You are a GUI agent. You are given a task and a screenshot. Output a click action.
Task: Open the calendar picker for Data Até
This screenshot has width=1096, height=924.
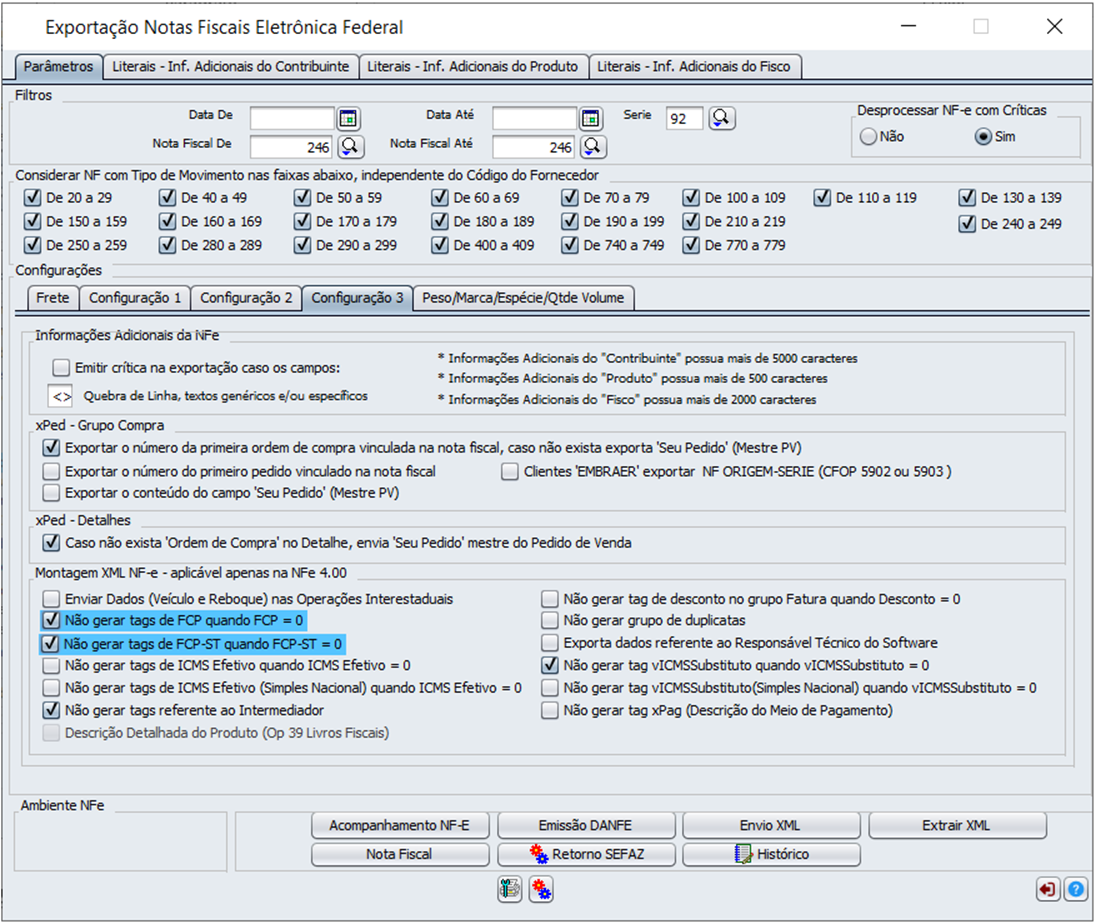tap(591, 118)
